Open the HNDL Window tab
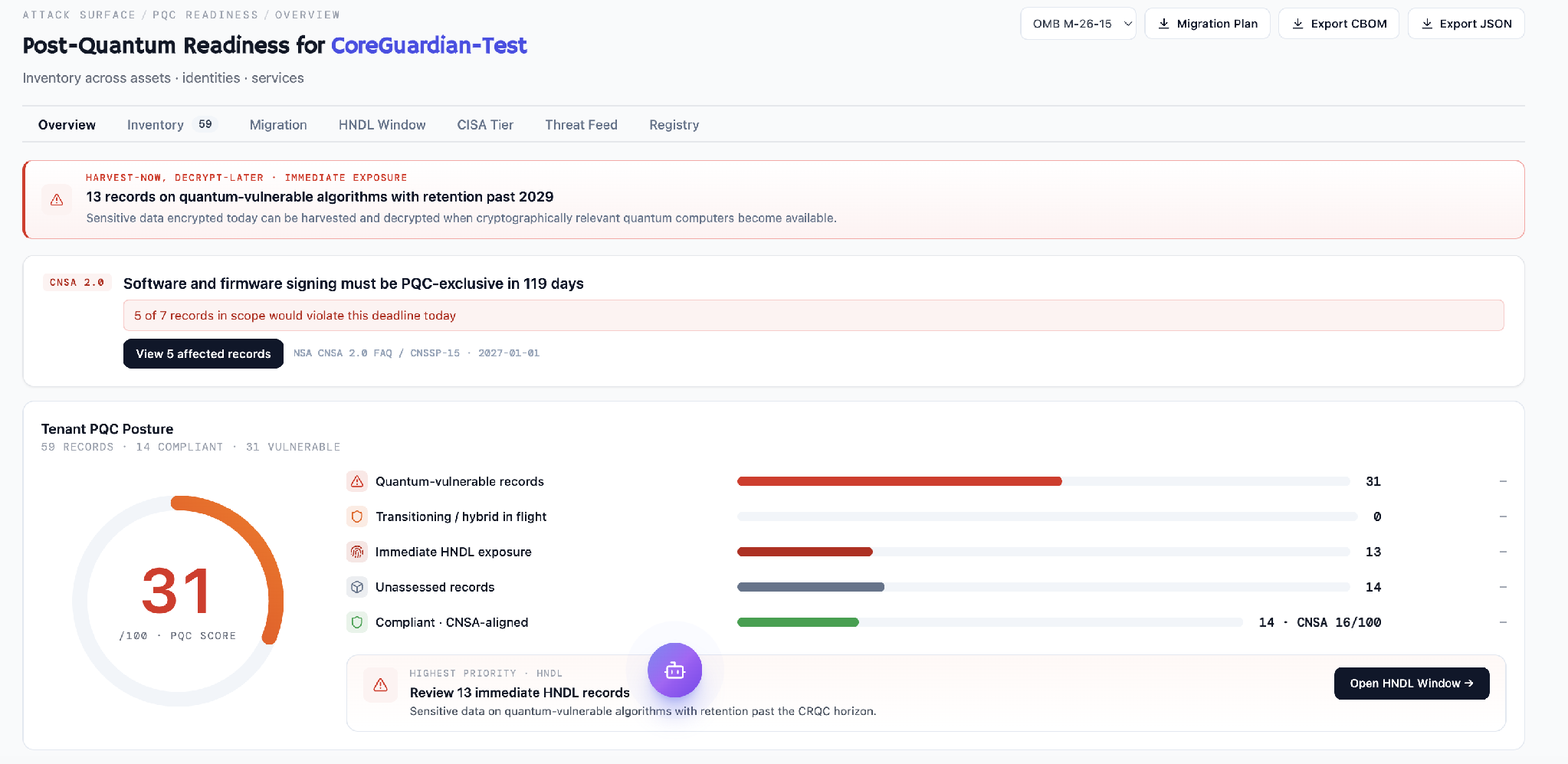Viewport: 1568px width, 764px height. pyautogui.click(x=382, y=125)
